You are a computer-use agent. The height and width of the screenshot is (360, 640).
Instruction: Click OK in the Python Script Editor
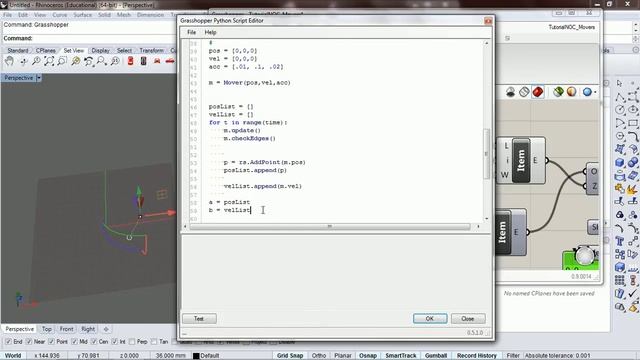tap(430, 319)
